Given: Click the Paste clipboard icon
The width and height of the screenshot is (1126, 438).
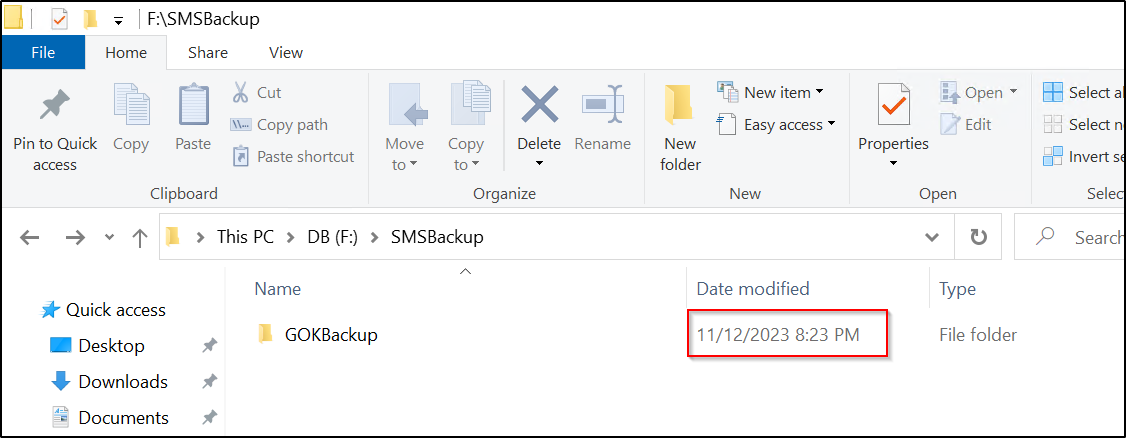Looking at the screenshot, I should coord(193,106).
